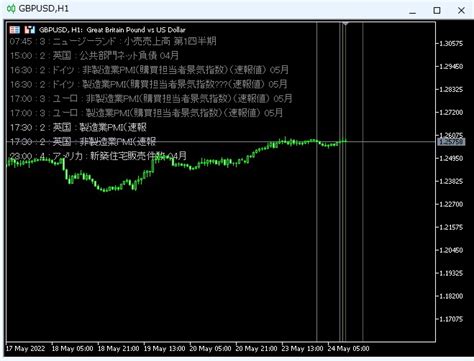474x361 pixels.
Task: Click the 1.30575 price scale label
Action: pyautogui.click(x=451, y=44)
